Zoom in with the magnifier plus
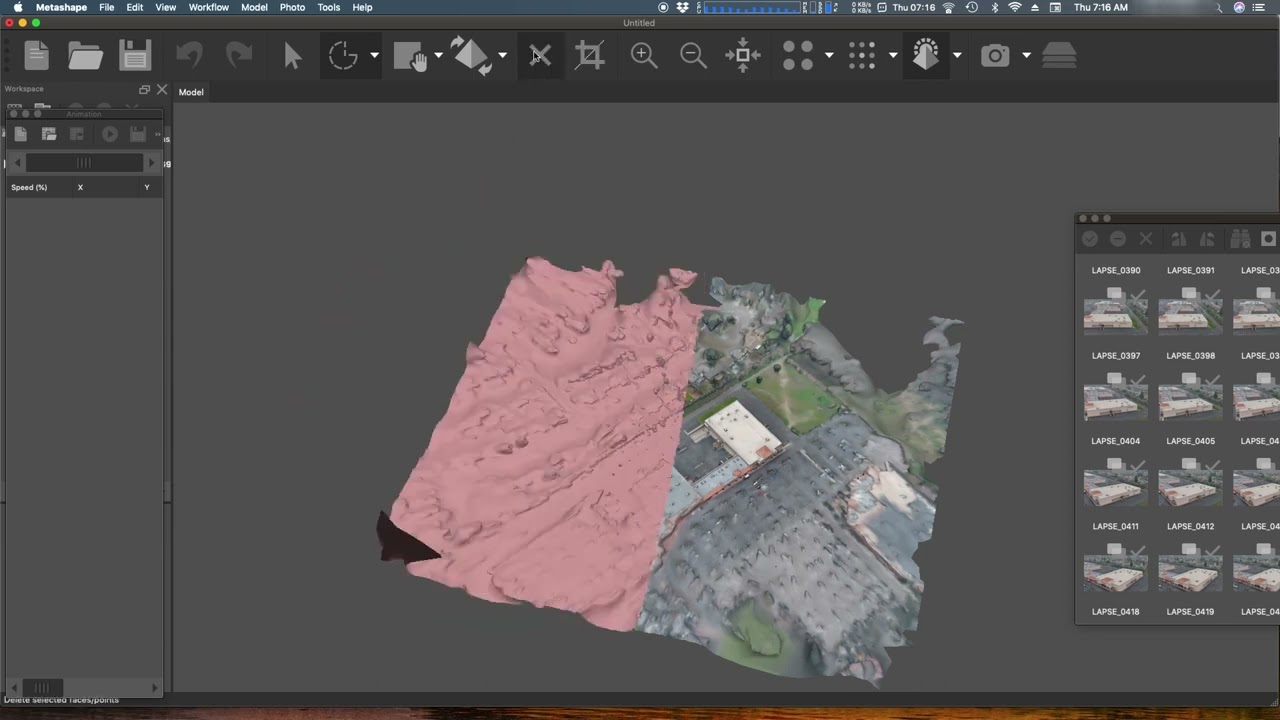The width and height of the screenshot is (1280, 720). (644, 55)
